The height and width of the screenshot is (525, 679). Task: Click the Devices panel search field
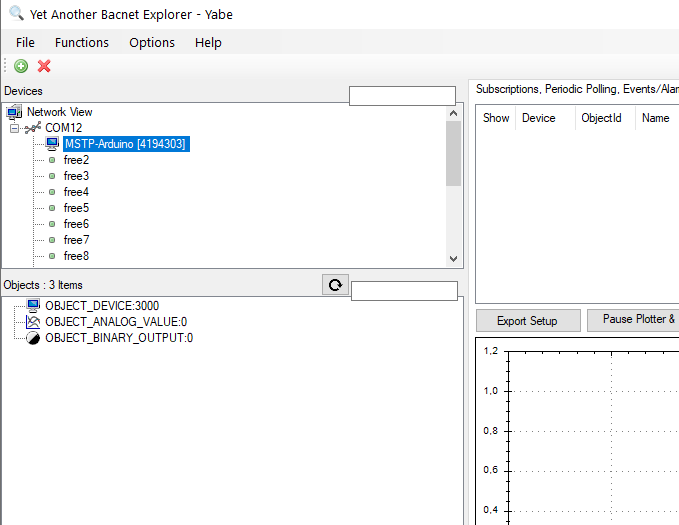tap(402, 95)
